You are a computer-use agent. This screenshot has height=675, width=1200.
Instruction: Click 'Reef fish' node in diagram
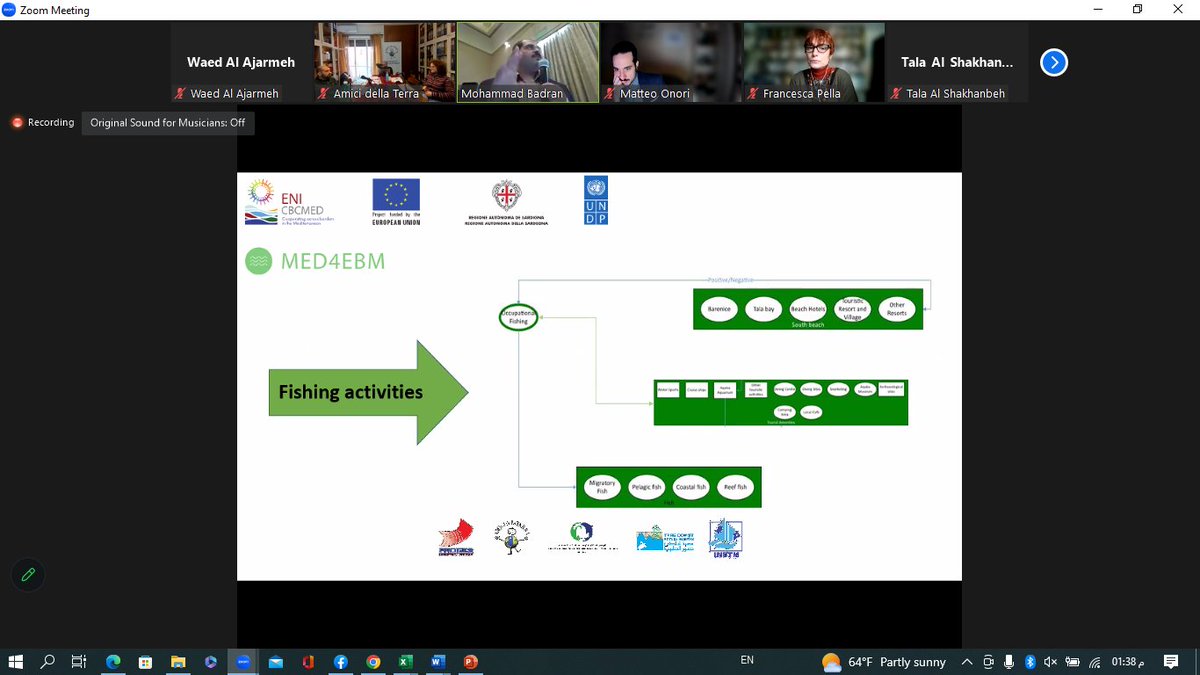pyautogui.click(x=737, y=487)
